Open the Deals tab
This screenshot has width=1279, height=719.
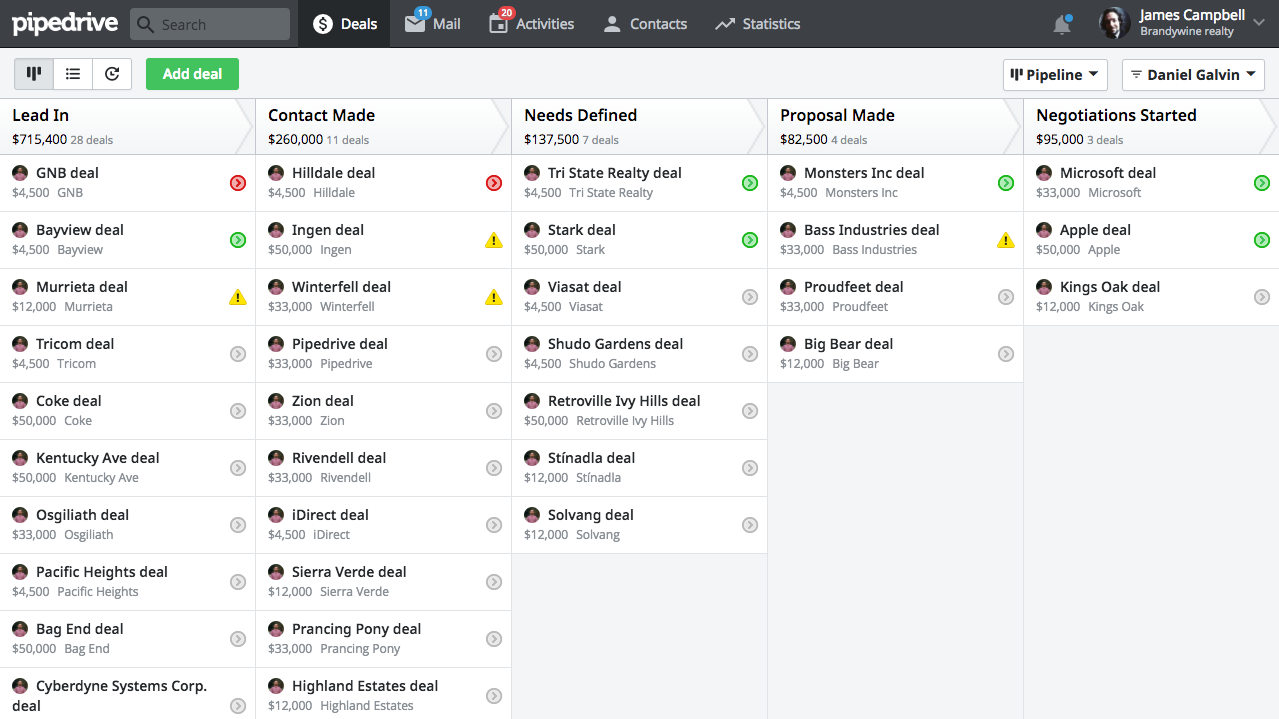coord(344,24)
